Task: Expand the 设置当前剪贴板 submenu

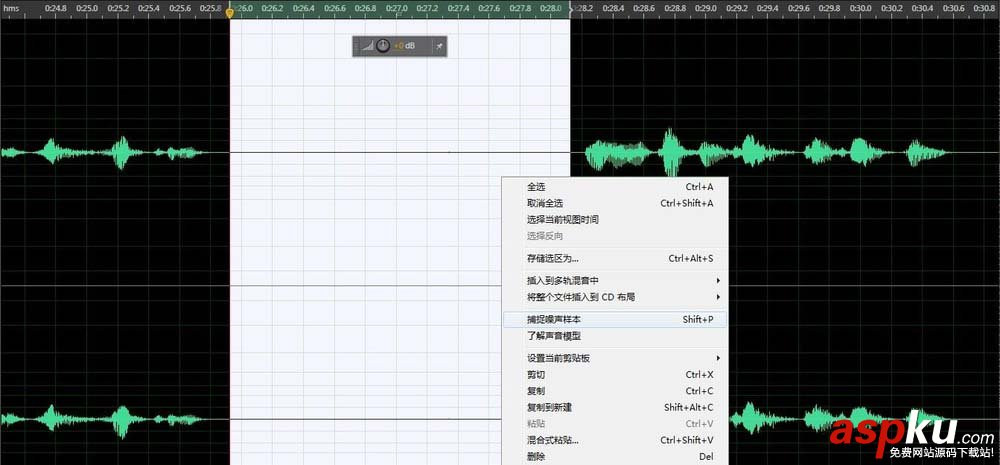Action: point(615,358)
